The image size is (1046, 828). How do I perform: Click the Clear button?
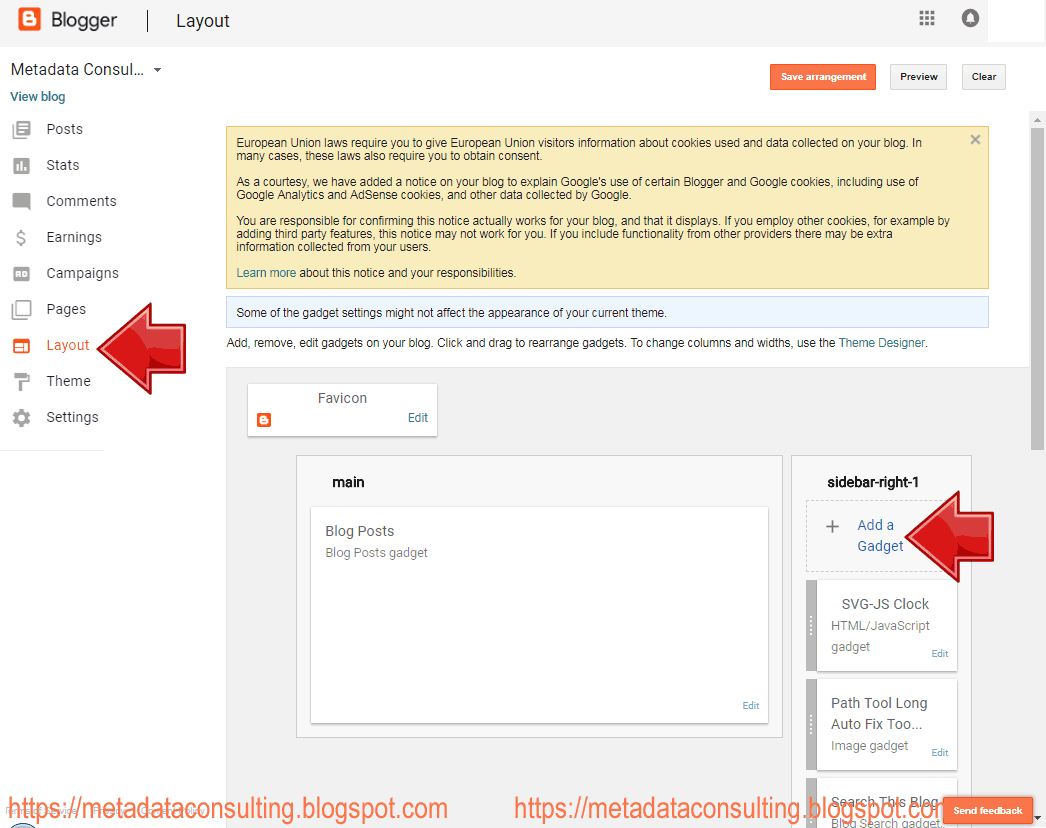click(x=983, y=77)
